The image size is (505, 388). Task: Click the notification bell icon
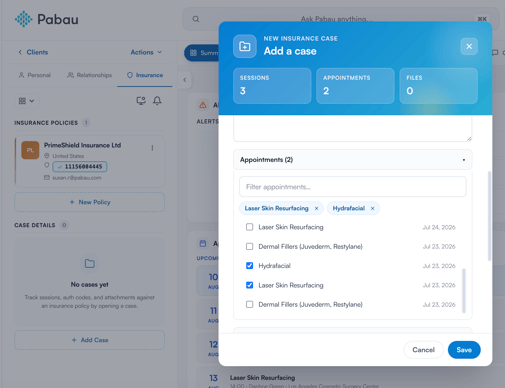point(157,101)
